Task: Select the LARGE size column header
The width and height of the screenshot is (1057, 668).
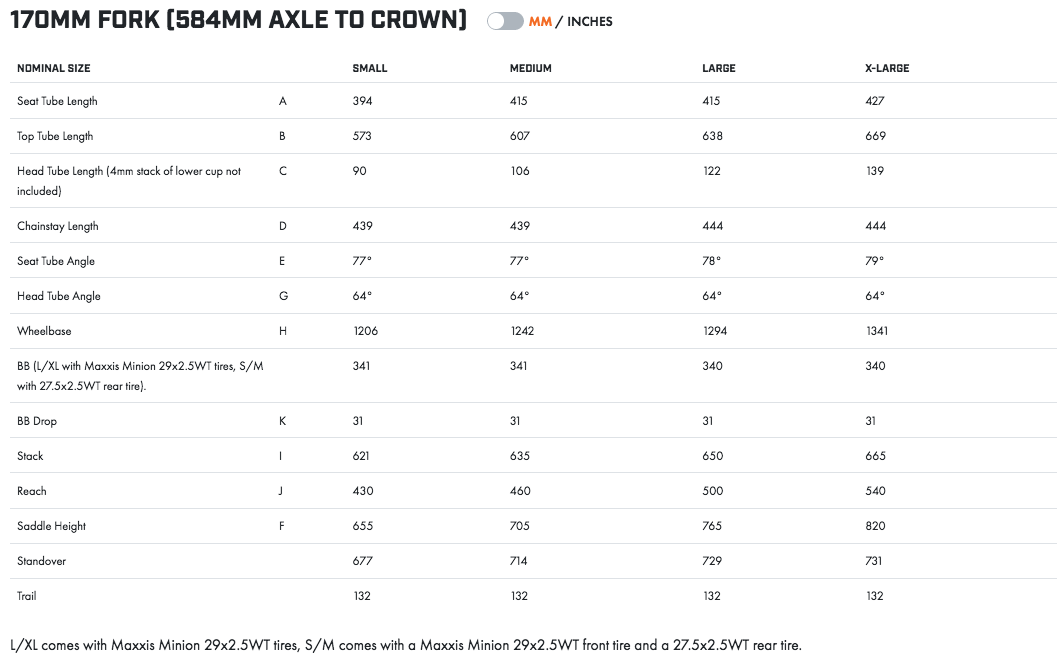Action: point(719,68)
